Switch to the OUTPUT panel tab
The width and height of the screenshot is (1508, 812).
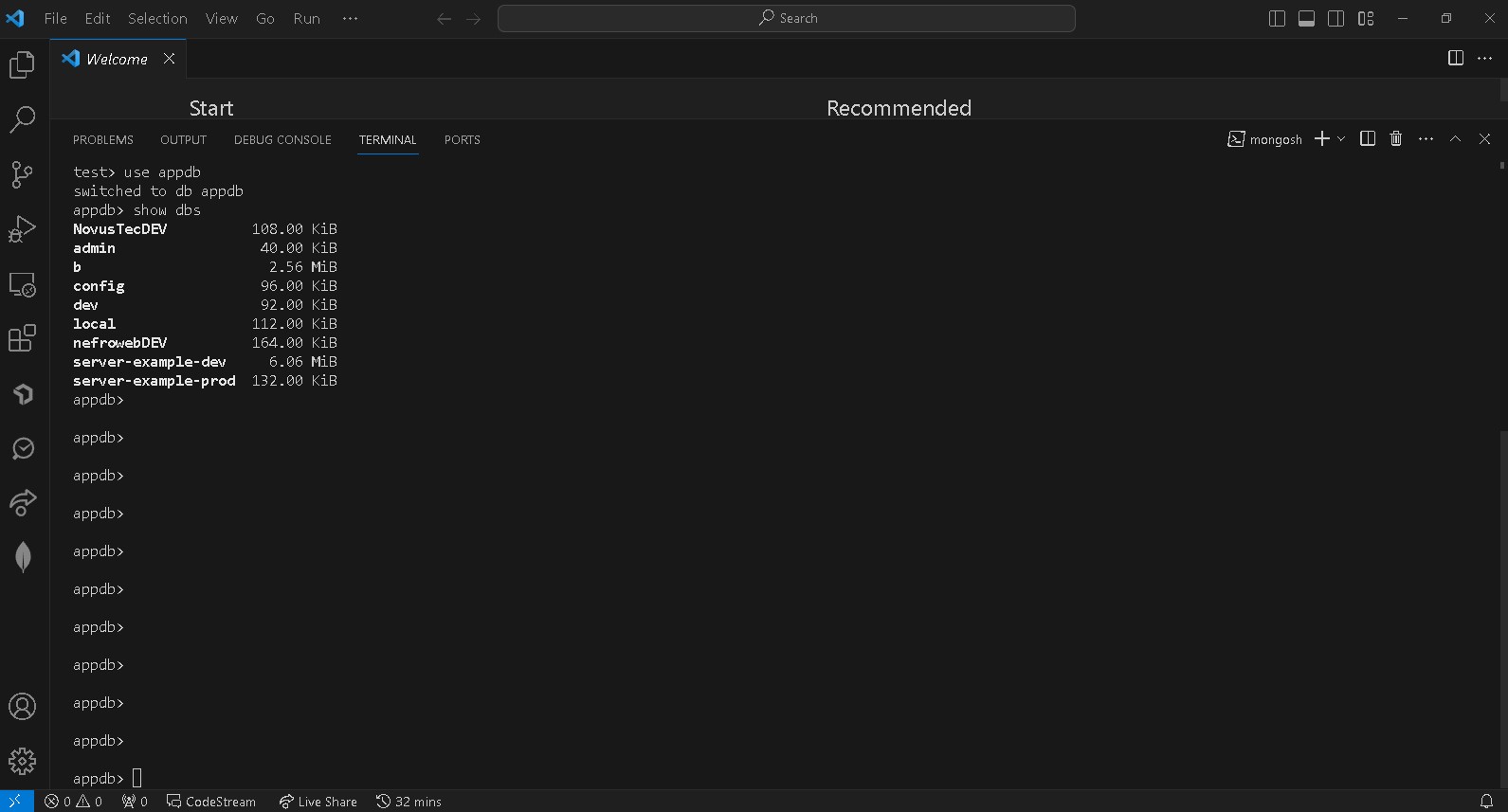click(x=183, y=140)
